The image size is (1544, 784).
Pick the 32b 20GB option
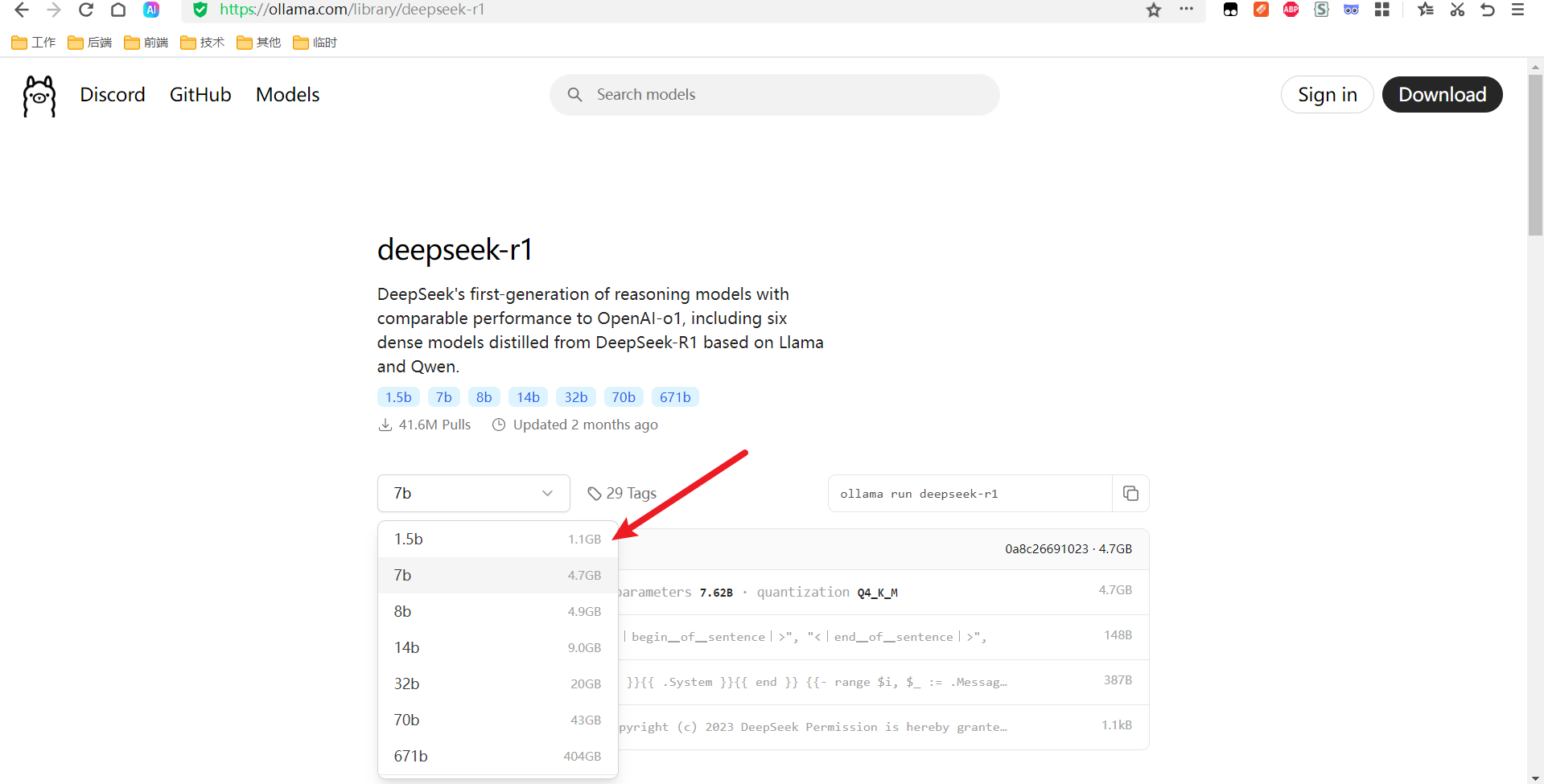coord(497,683)
